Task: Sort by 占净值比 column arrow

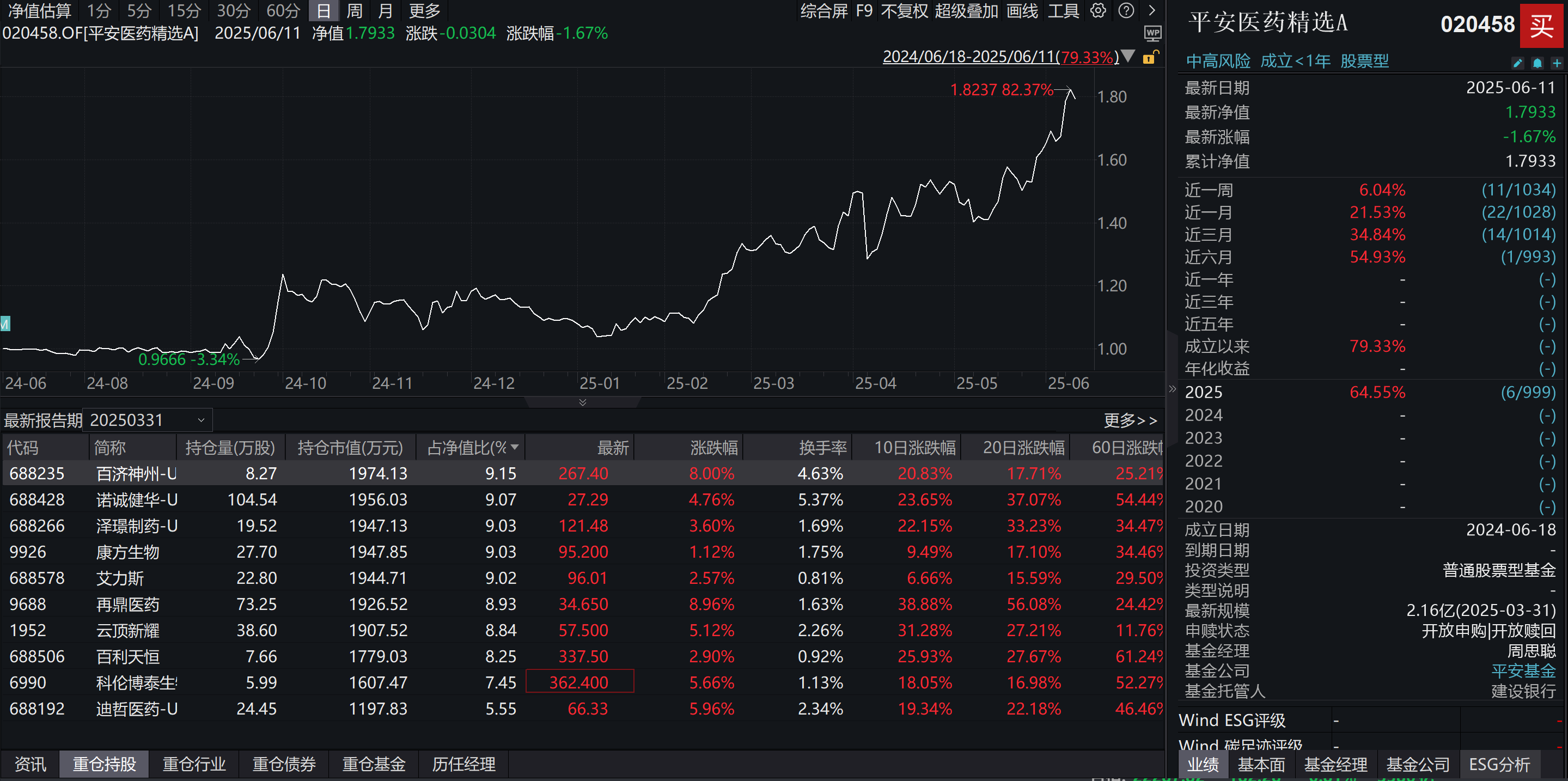Action: (515, 448)
